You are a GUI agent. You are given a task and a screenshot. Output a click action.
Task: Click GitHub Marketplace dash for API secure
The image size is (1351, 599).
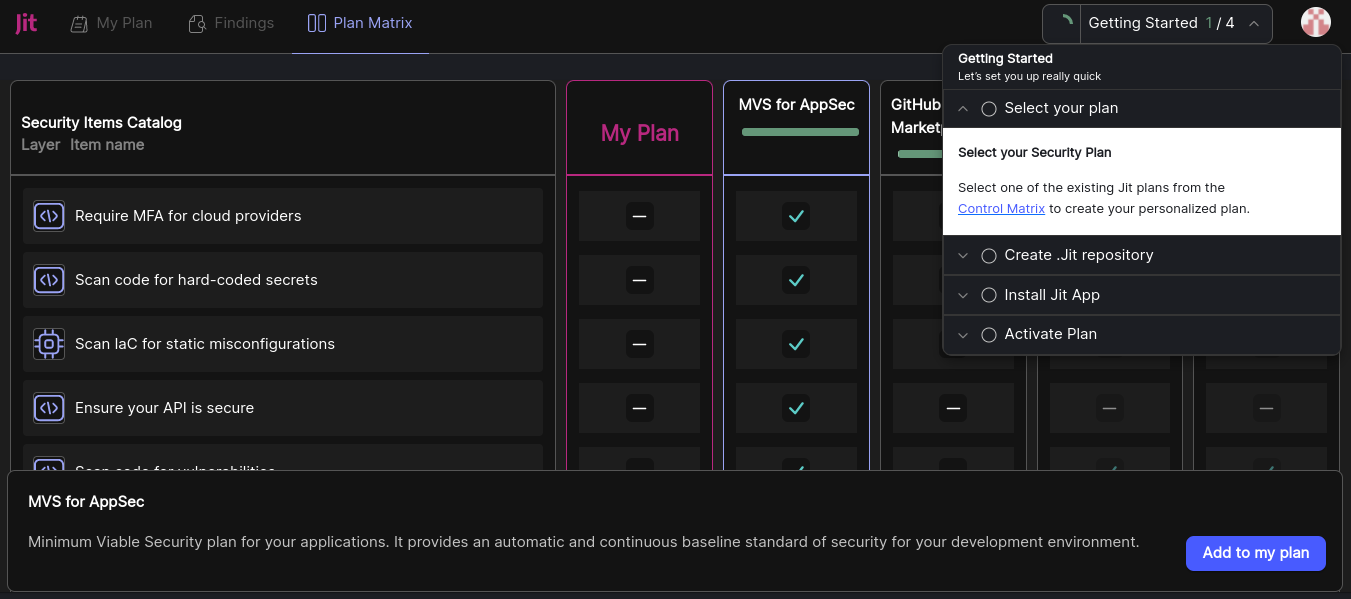point(953,408)
